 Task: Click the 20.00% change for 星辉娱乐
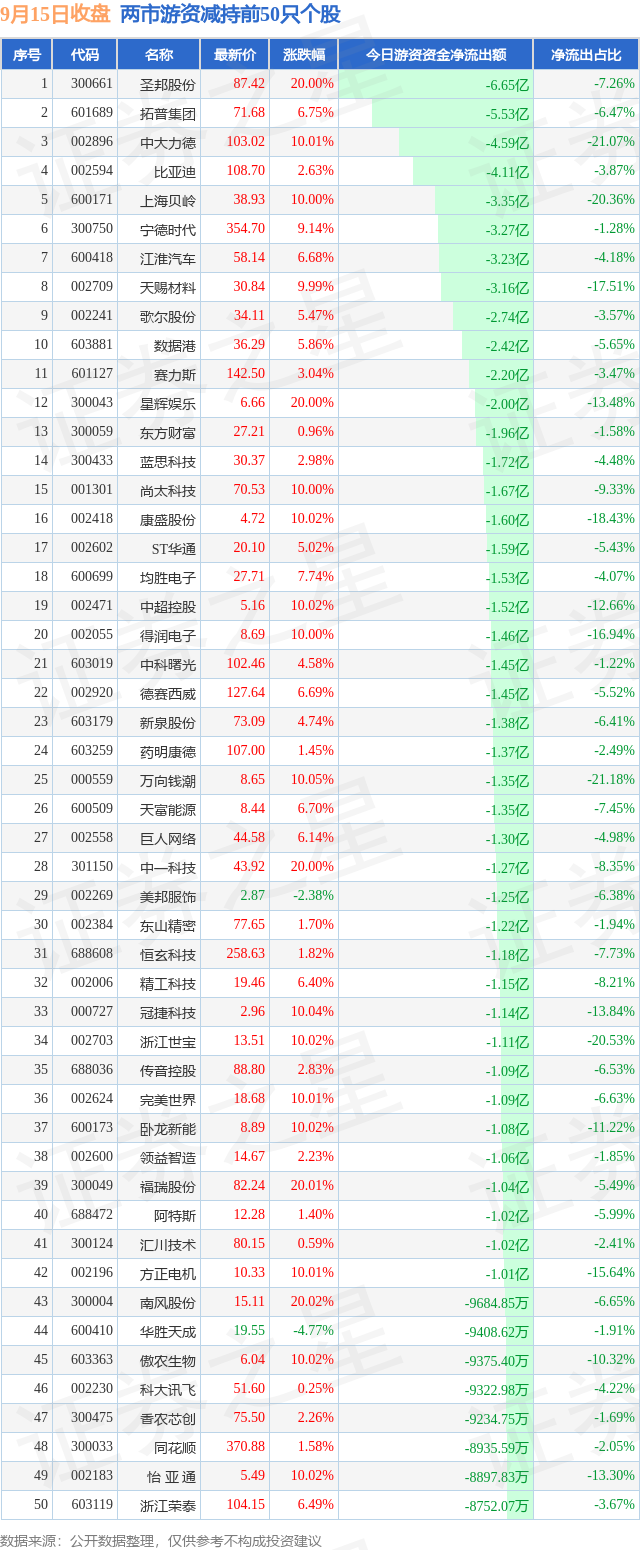click(313, 403)
